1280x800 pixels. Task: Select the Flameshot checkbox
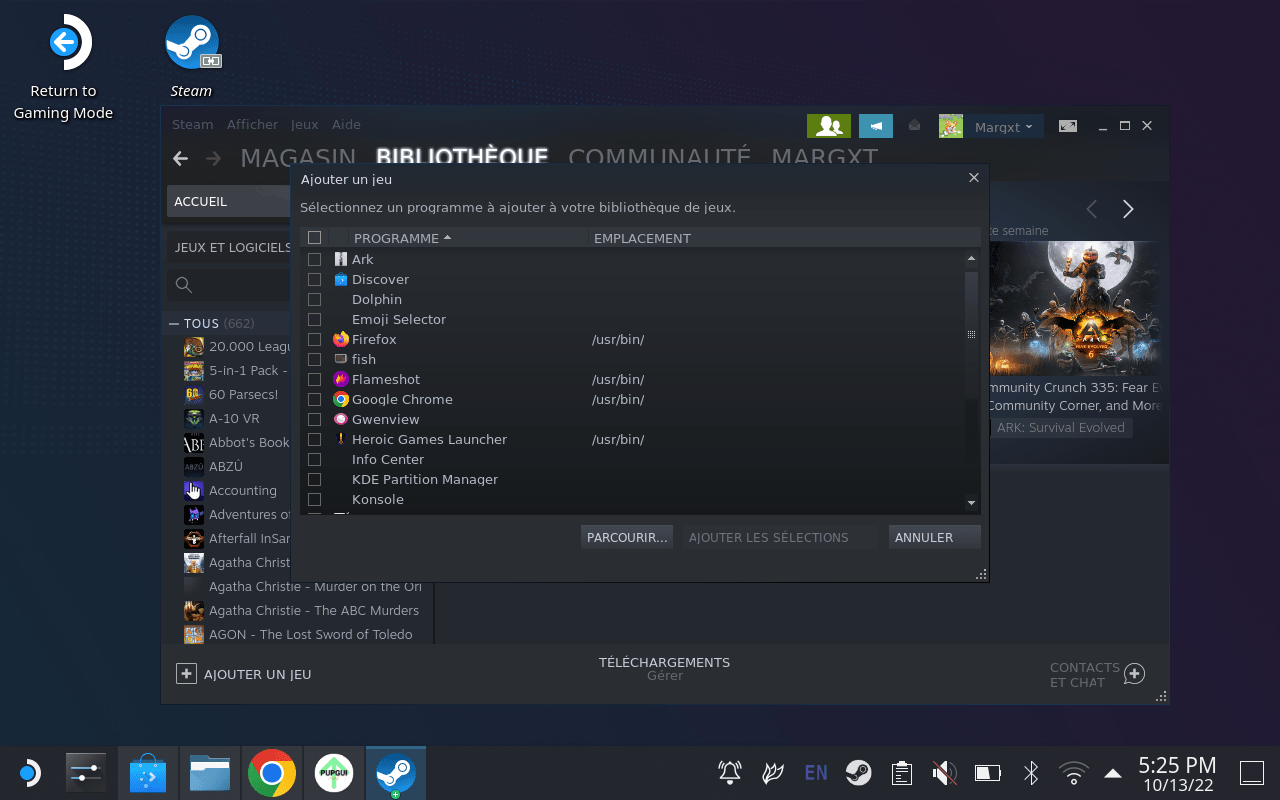(x=314, y=379)
